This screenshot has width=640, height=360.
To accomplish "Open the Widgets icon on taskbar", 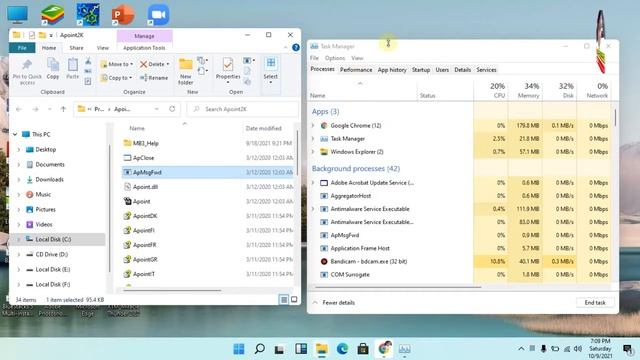I will [301, 349].
